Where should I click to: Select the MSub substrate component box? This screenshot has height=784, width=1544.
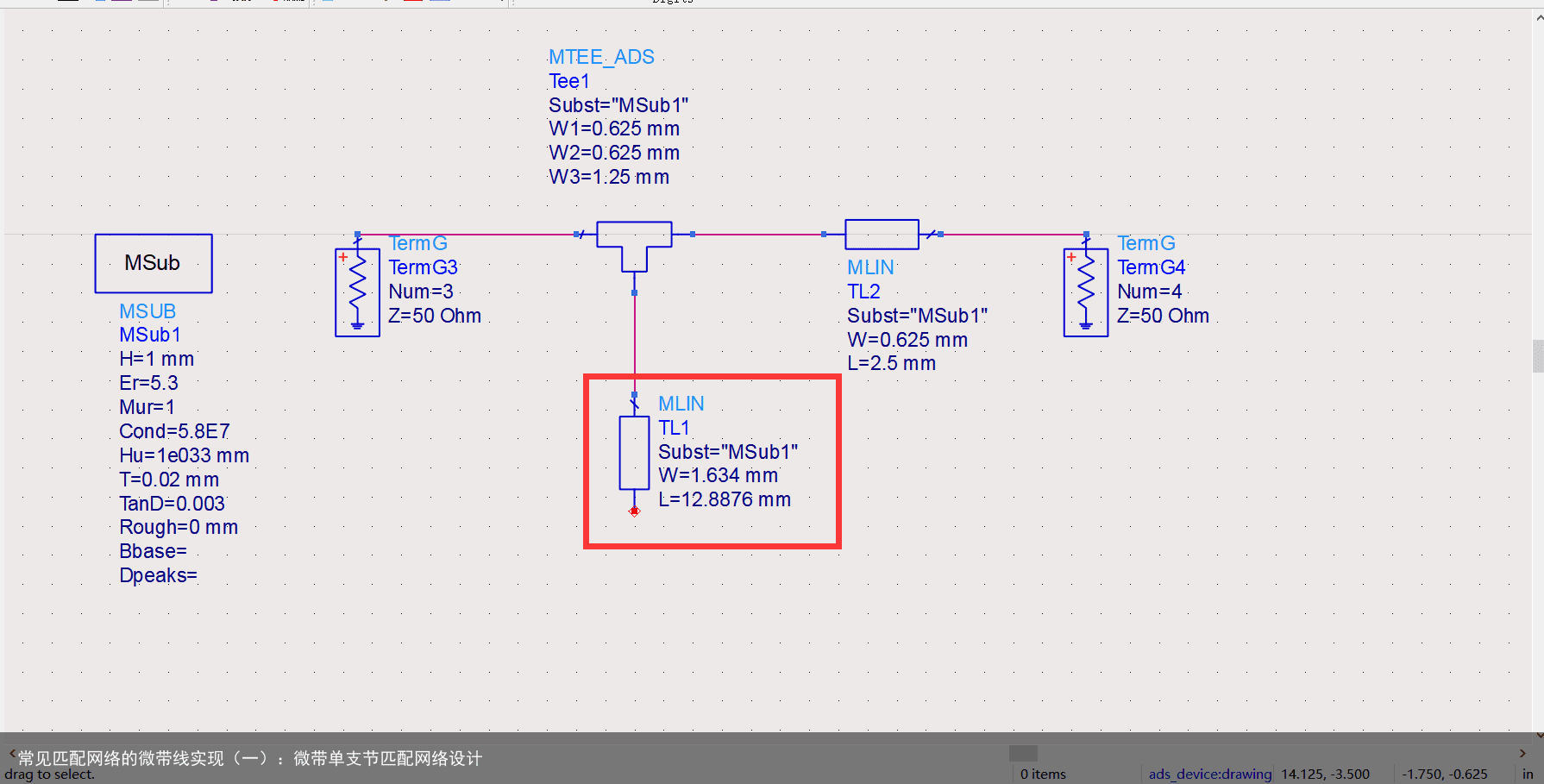click(154, 263)
